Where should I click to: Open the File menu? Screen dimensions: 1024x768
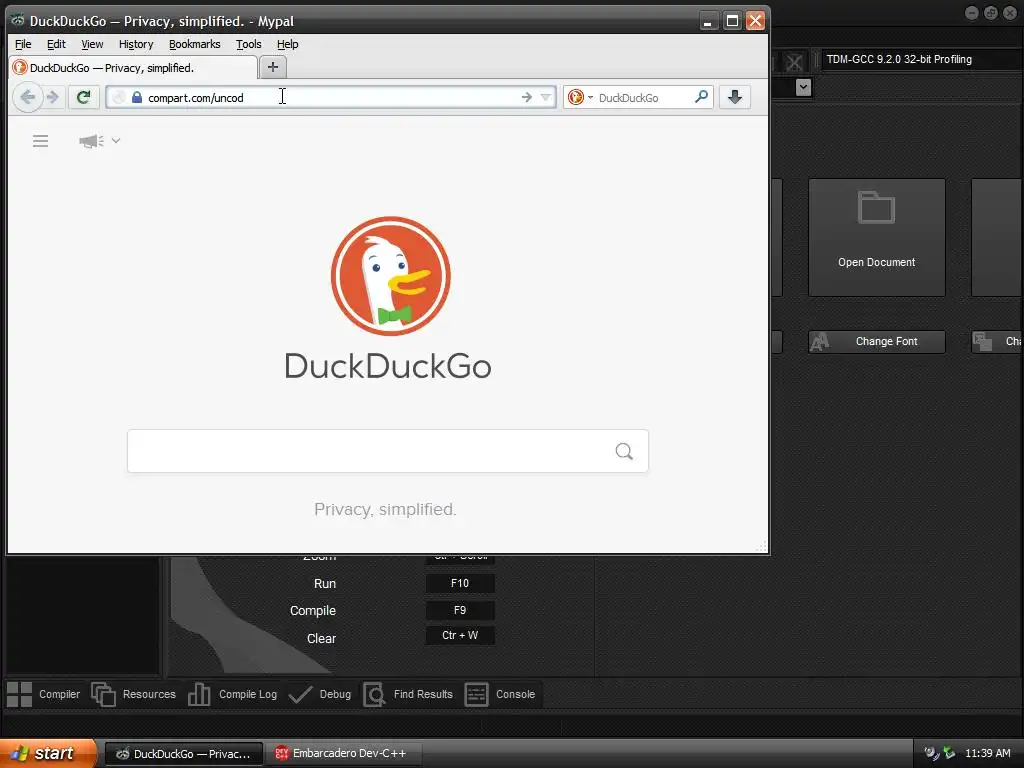23,44
